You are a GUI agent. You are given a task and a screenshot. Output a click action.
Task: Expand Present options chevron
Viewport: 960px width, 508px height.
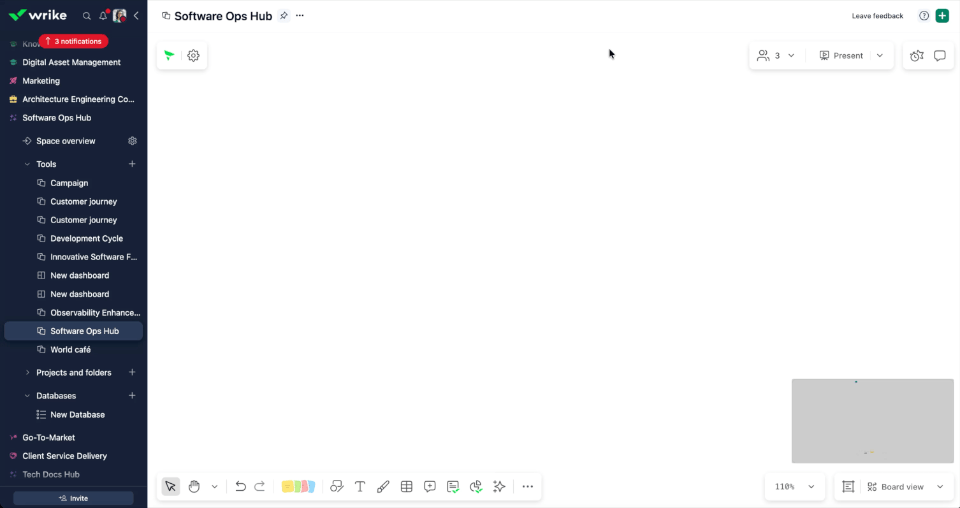click(880, 56)
